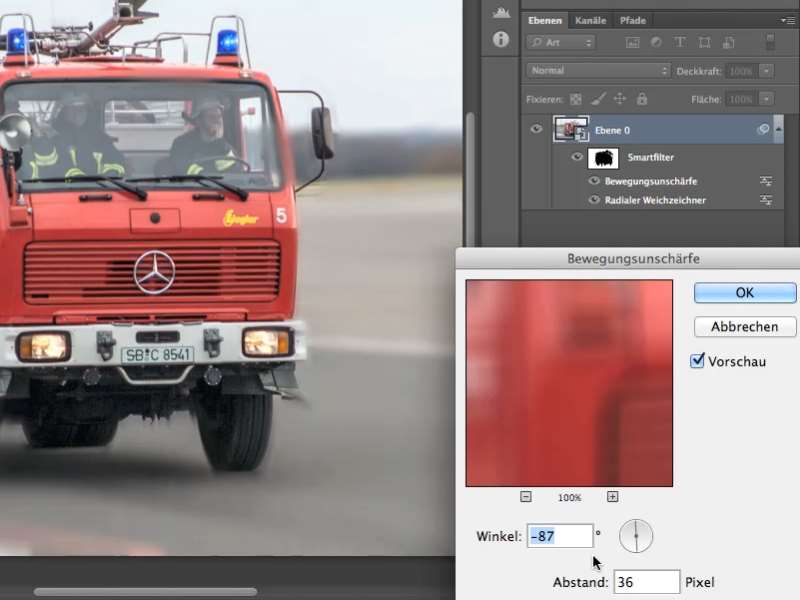
Task: Click the Abstand distance input field
Action: pyautogui.click(x=646, y=582)
